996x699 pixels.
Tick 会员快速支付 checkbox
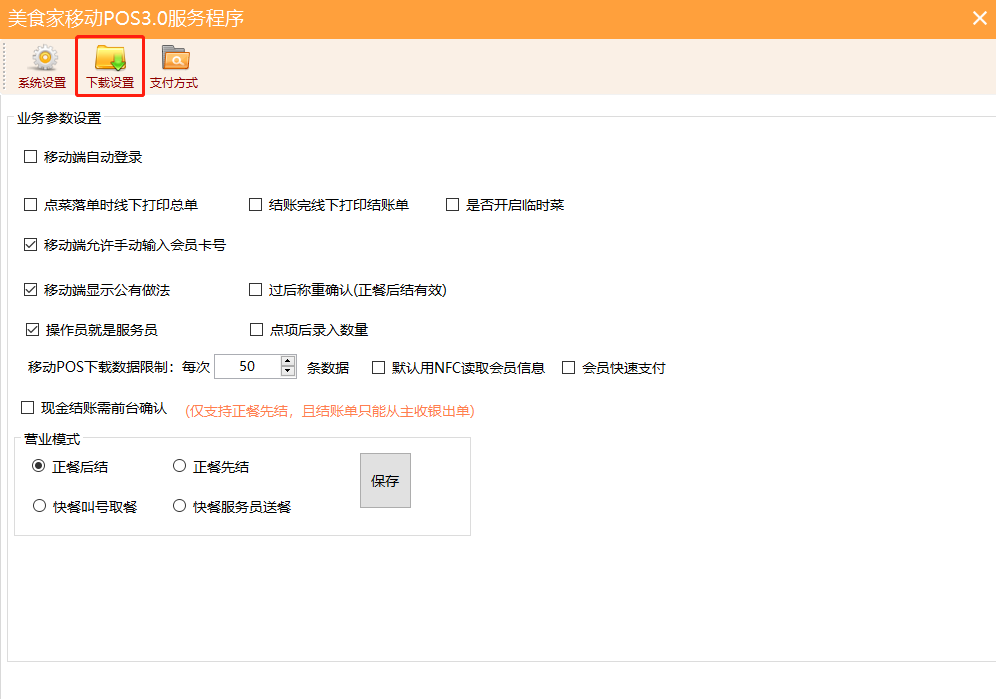click(x=569, y=368)
